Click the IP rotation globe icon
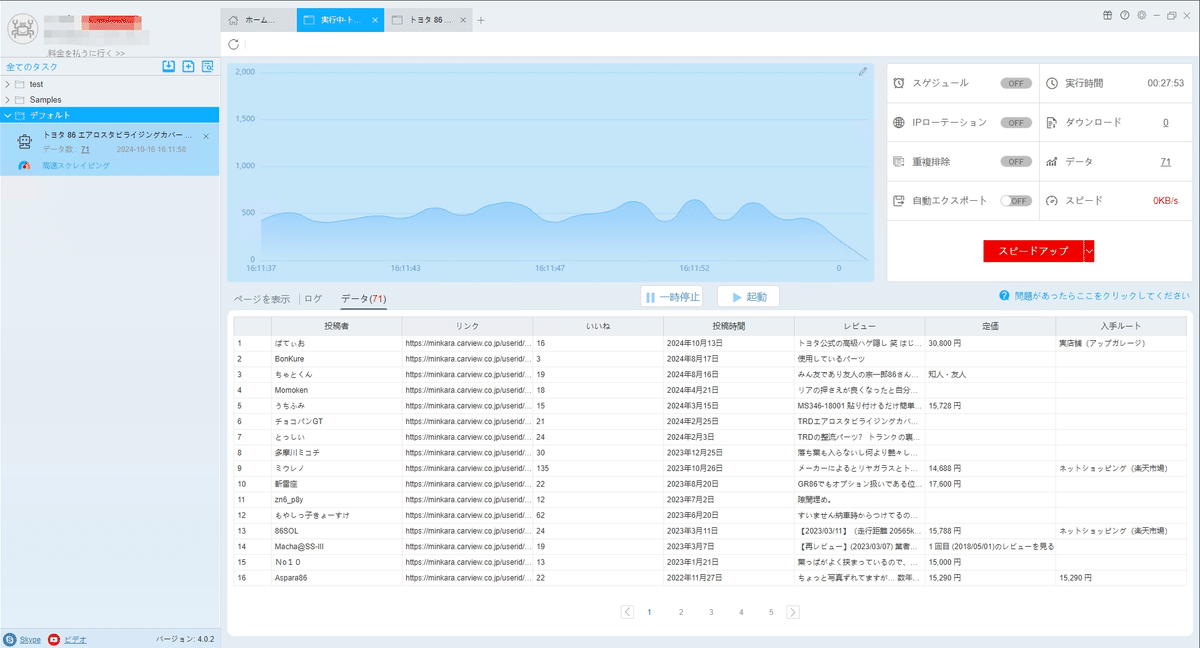 (x=900, y=122)
